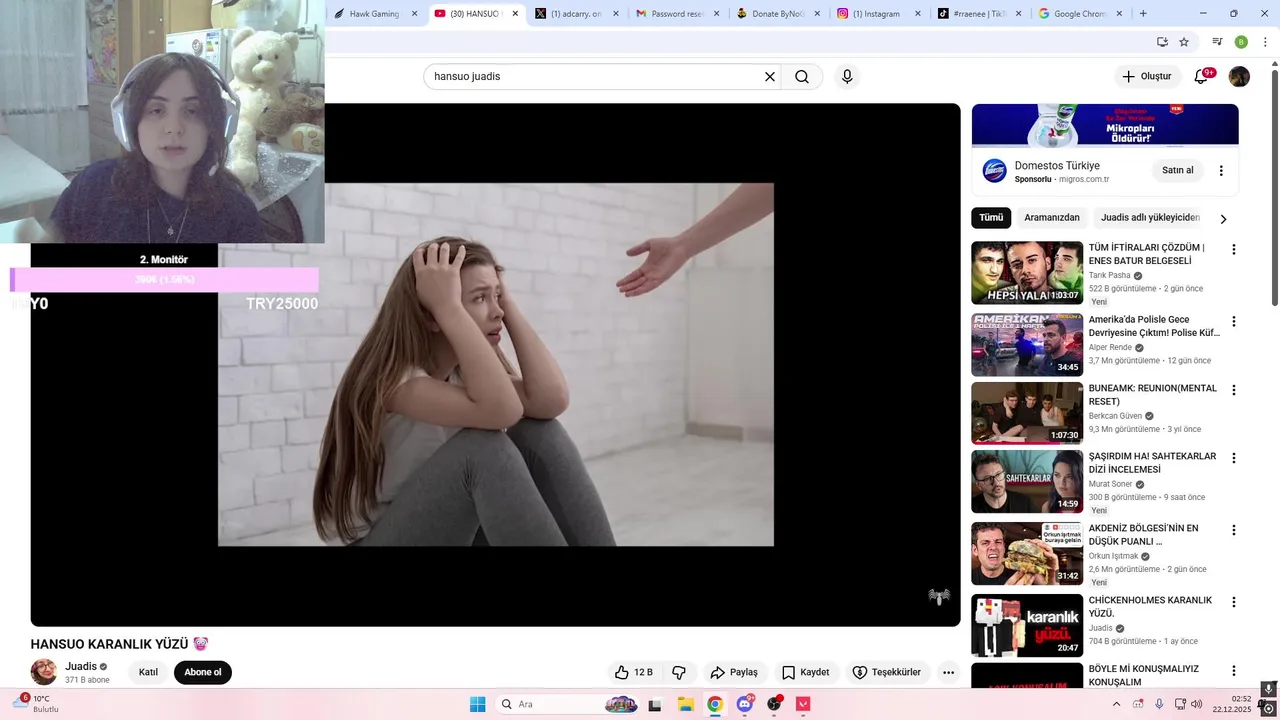Open Chrome profile B avatar
This screenshot has height=720, width=1280.
pyautogui.click(x=1241, y=42)
